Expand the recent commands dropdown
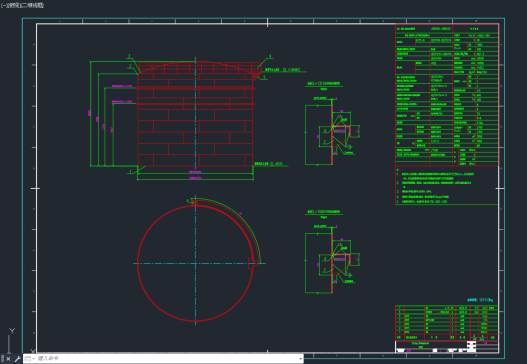 pyautogui.click(x=29, y=359)
